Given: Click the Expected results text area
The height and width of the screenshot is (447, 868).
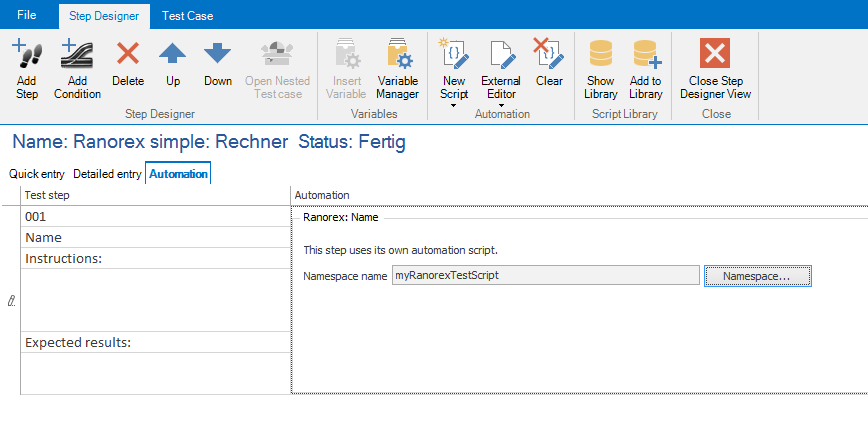Looking at the screenshot, I should click(155, 372).
